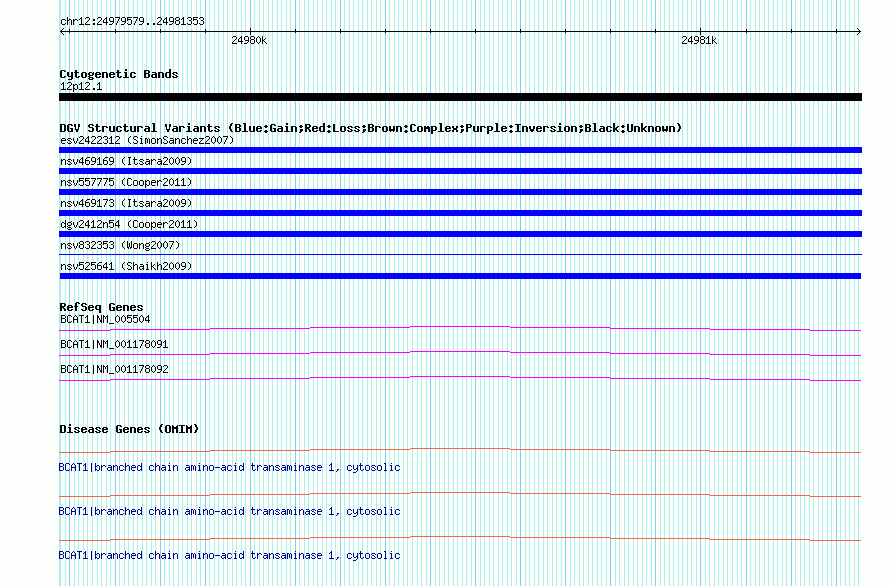Image resolution: width=890 pixels, height=586 pixels.
Task: Click the 12p12.1 band label
Action: click(81, 86)
